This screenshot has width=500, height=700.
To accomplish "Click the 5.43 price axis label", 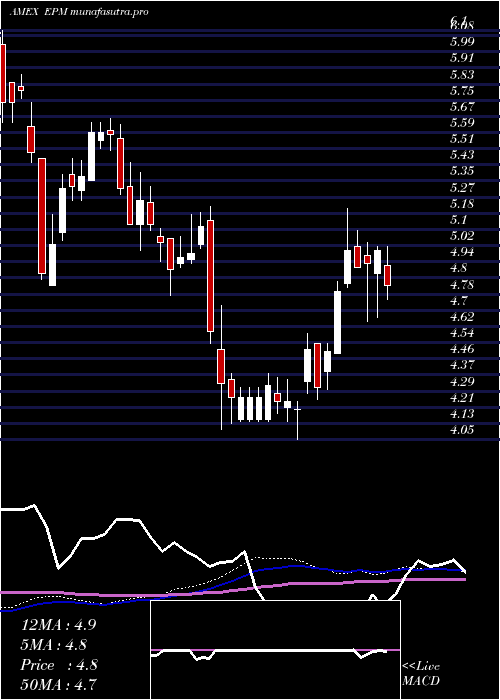I will tap(462, 154).
